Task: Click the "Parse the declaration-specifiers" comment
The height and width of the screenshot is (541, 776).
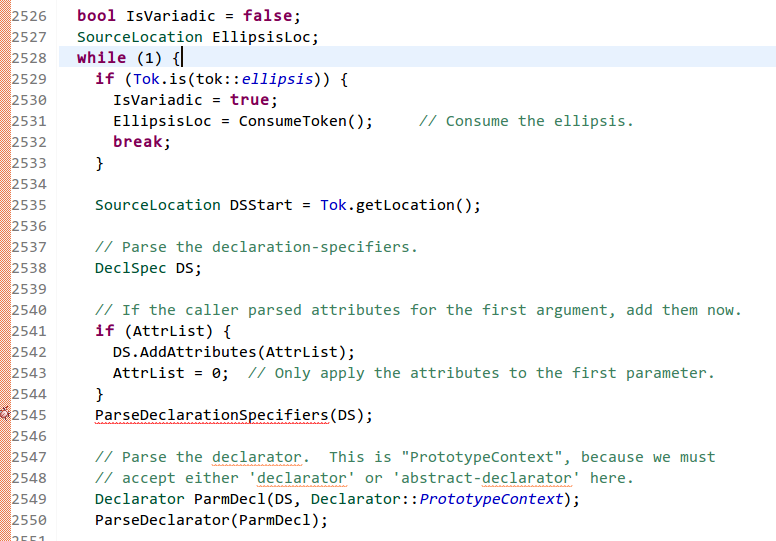Action: (x=256, y=247)
